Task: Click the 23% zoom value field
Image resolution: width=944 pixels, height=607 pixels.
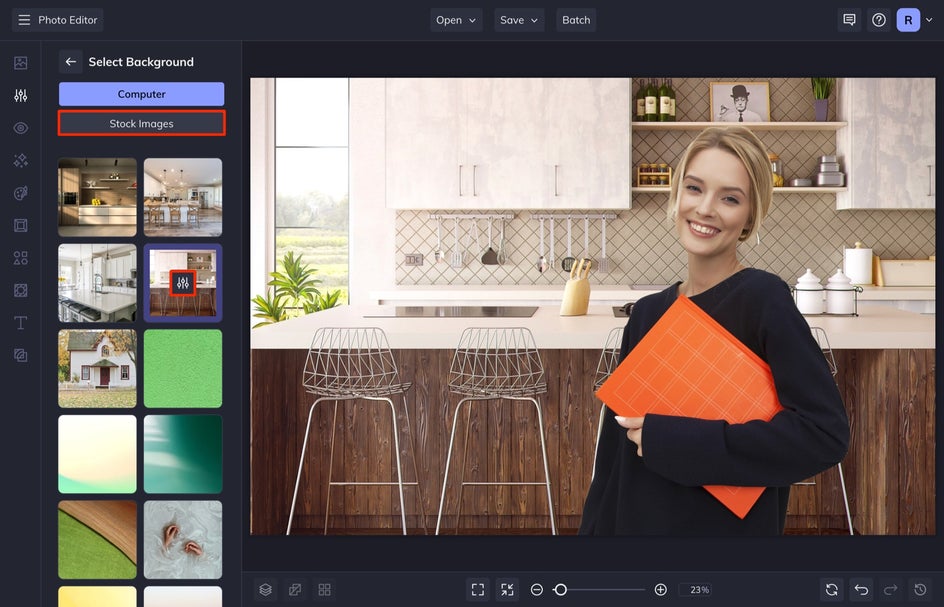Action: [x=696, y=590]
